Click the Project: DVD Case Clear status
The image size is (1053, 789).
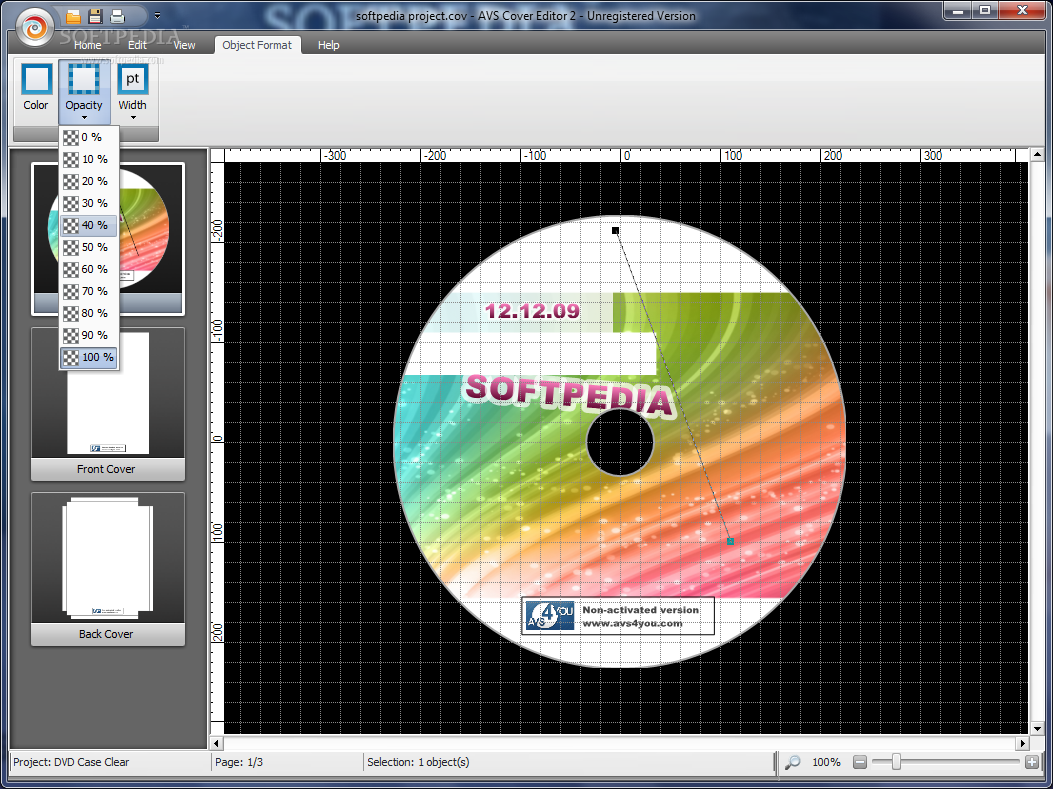(x=71, y=762)
